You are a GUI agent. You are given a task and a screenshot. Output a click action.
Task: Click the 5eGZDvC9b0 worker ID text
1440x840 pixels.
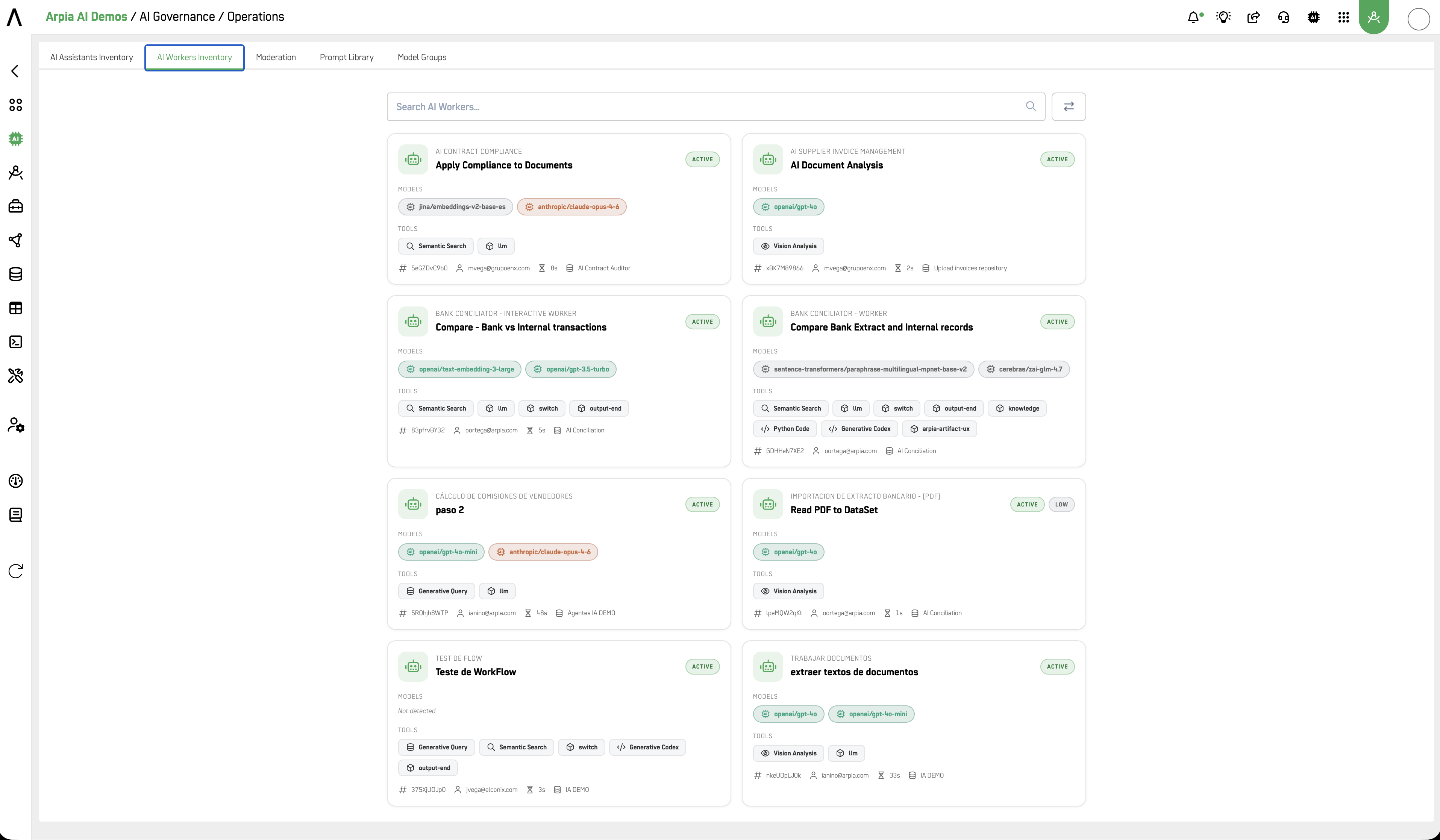click(x=429, y=268)
